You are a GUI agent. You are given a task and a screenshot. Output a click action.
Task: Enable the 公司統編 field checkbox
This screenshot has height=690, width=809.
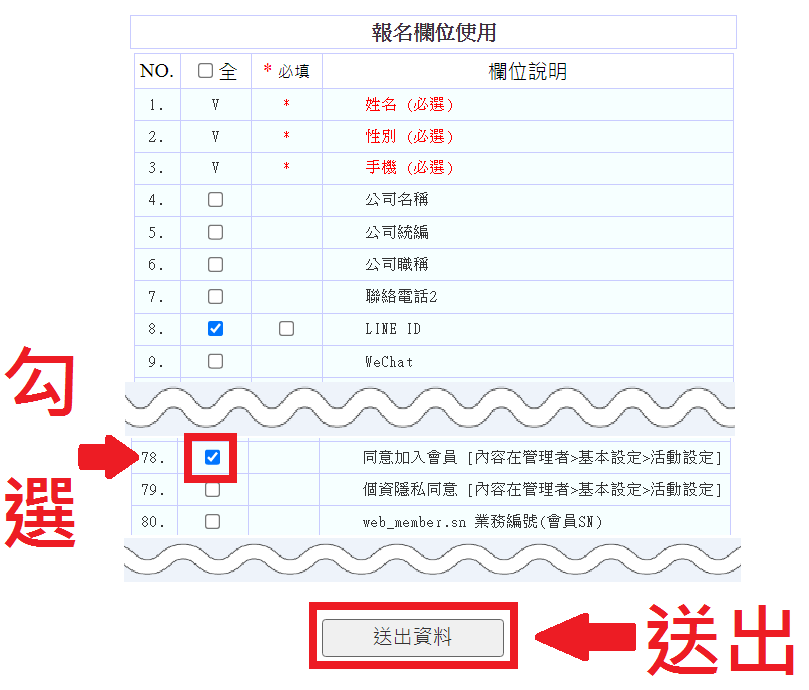click(x=215, y=232)
